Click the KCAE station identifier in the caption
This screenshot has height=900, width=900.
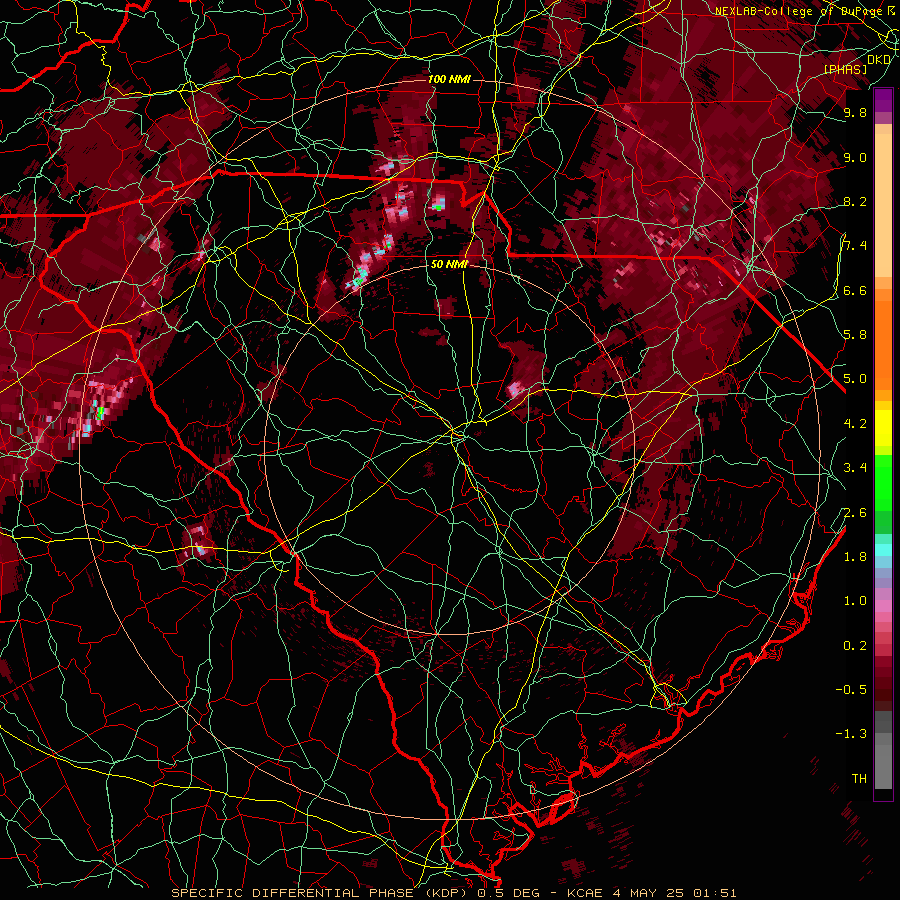pyautogui.click(x=584, y=893)
